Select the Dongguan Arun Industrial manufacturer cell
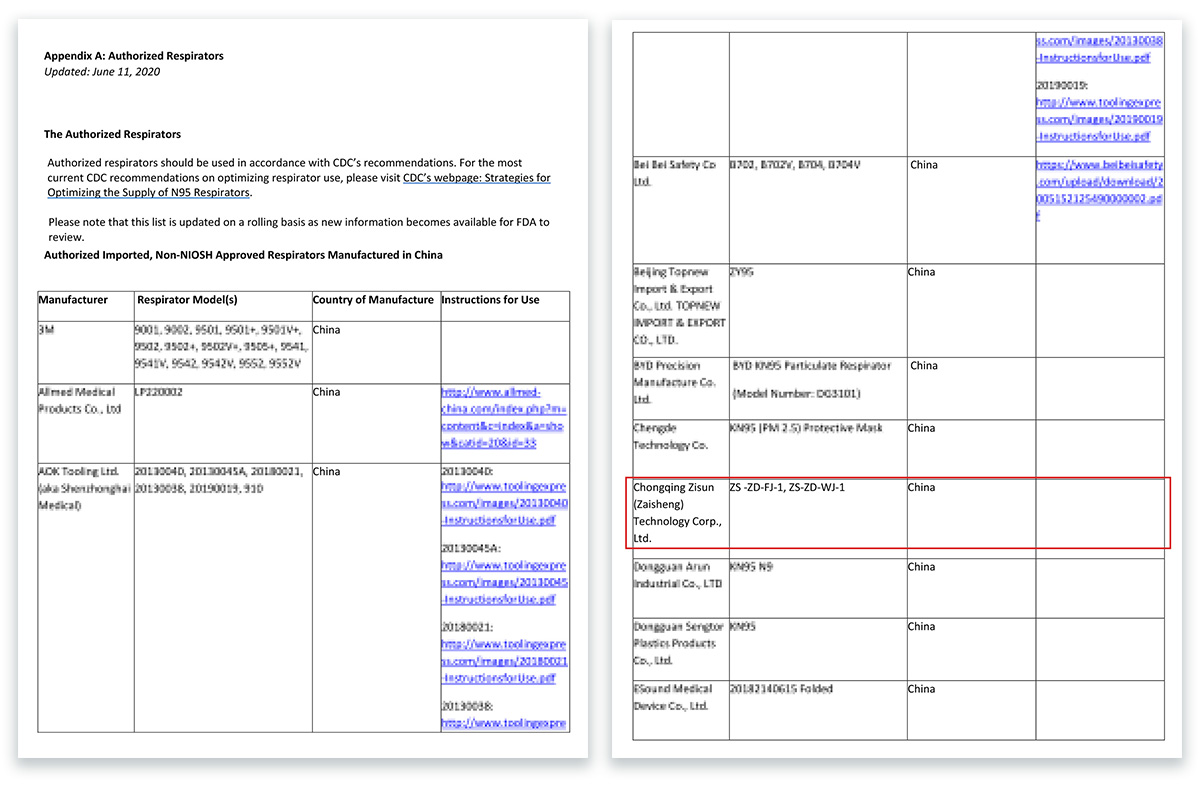The image size is (1200, 800). pyautogui.click(x=678, y=574)
